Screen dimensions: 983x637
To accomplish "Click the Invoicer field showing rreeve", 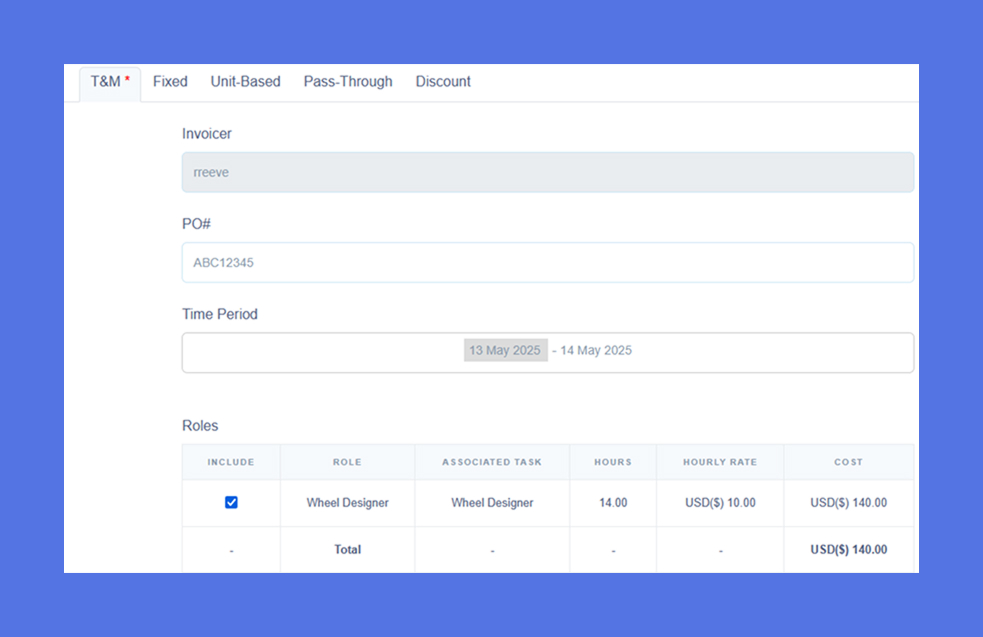I will coord(547,172).
